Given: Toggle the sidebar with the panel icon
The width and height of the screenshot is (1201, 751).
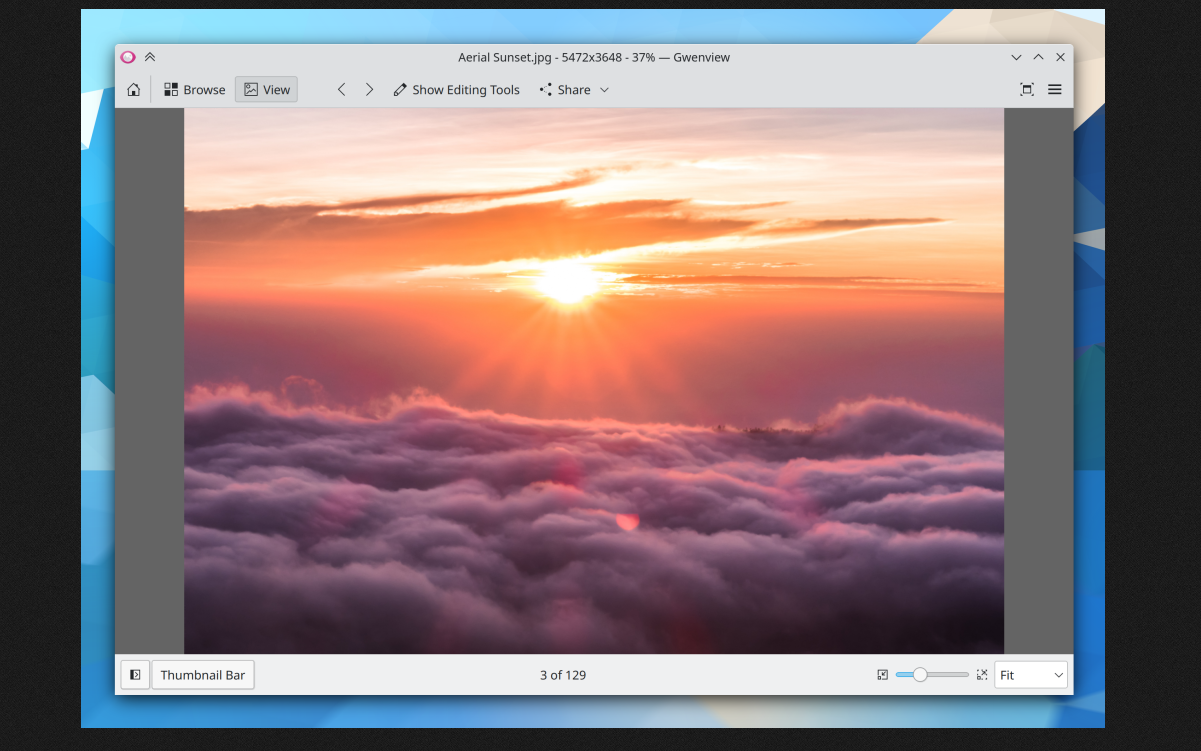Looking at the screenshot, I should tap(135, 675).
